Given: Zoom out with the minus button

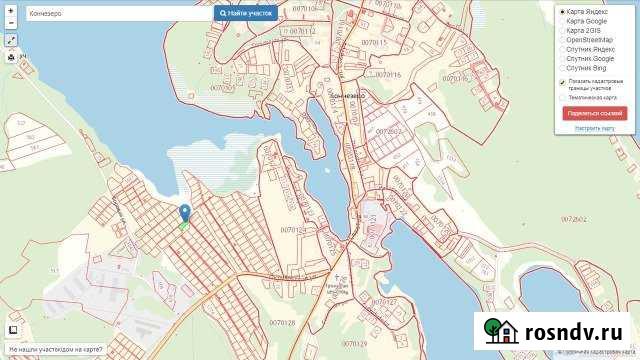Looking at the screenshot, I should (x=11, y=23).
